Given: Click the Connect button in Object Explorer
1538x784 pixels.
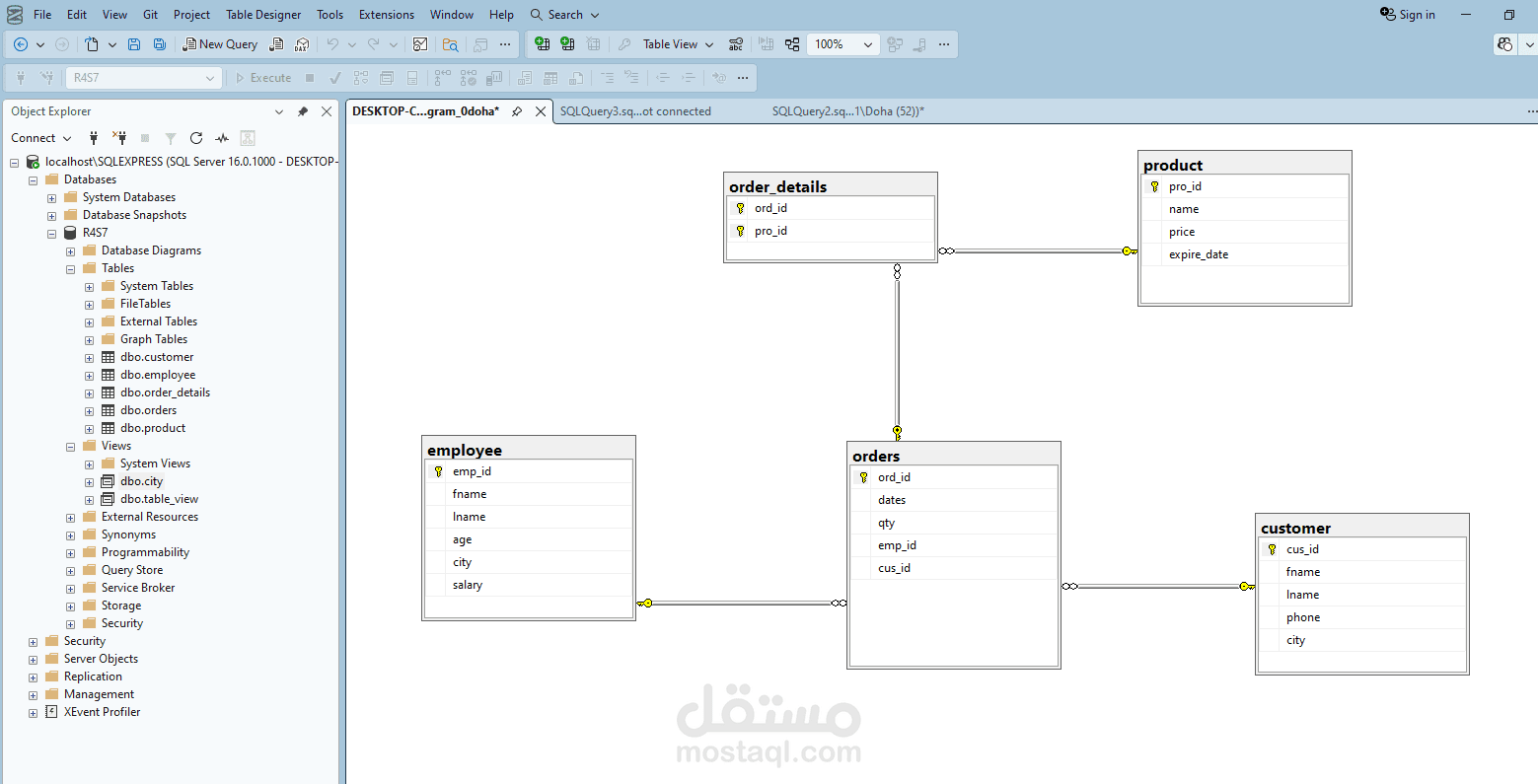Looking at the screenshot, I should pyautogui.click(x=35, y=138).
